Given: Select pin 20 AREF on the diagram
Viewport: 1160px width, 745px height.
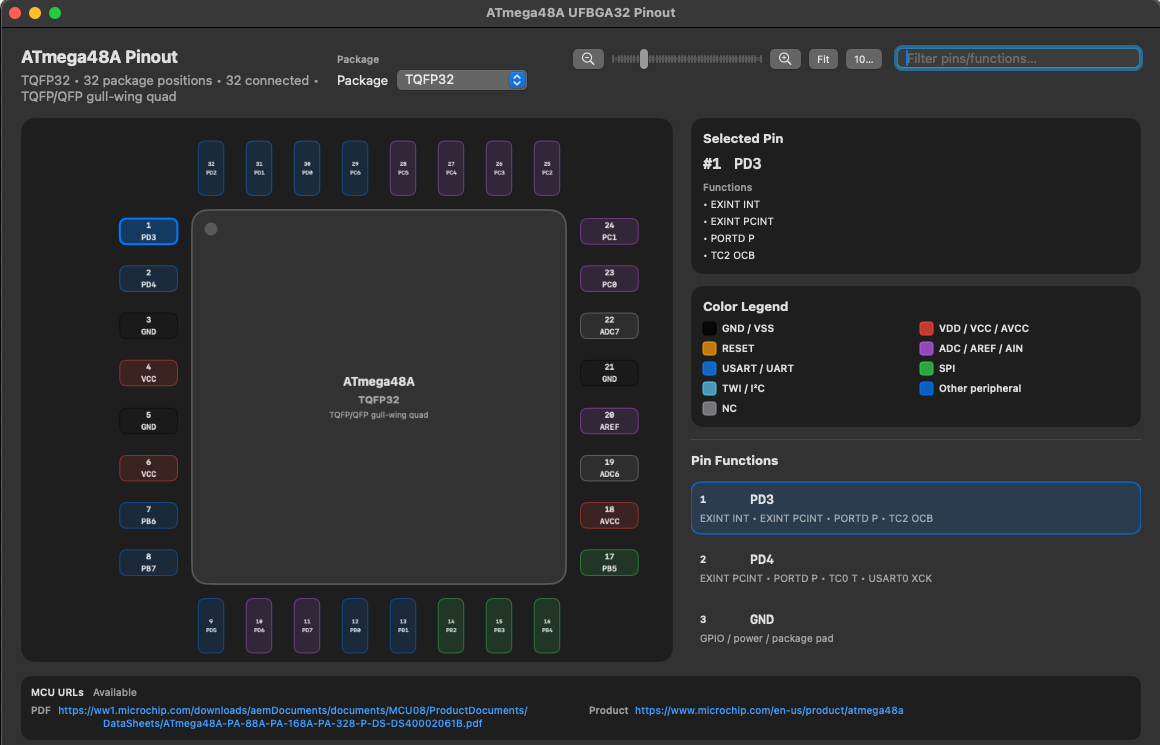Looking at the screenshot, I should pyautogui.click(x=610, y=421).
